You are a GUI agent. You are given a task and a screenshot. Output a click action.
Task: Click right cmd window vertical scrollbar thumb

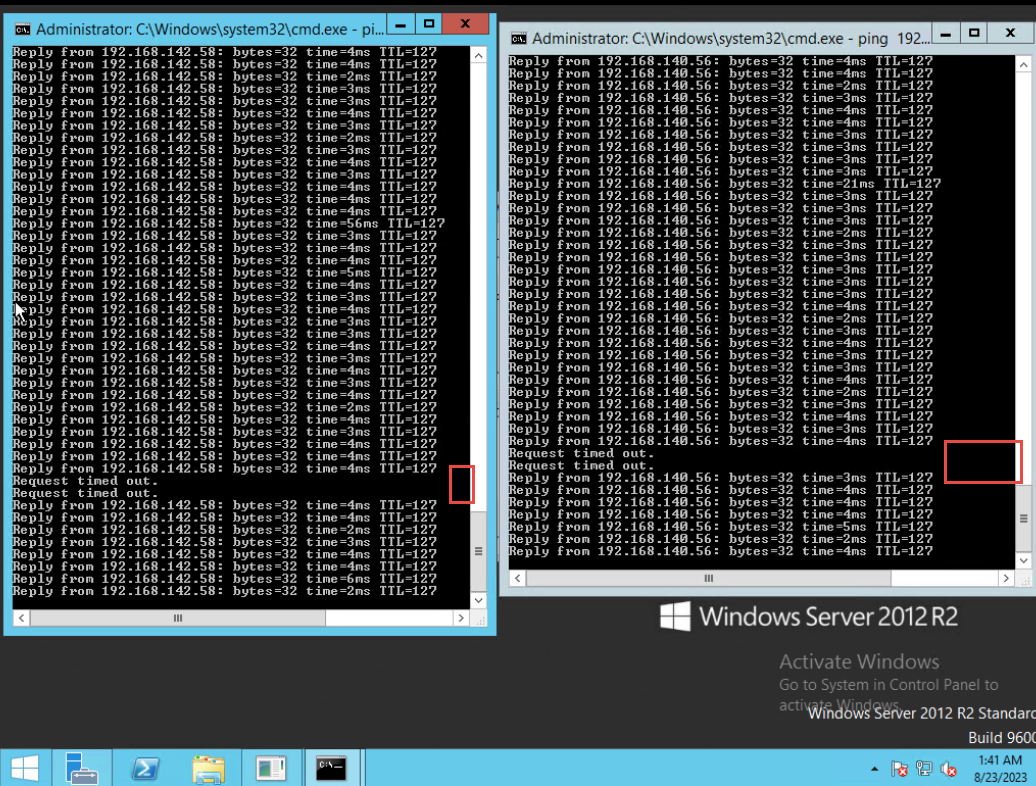pyautogui.click(x=1023, y=518)
